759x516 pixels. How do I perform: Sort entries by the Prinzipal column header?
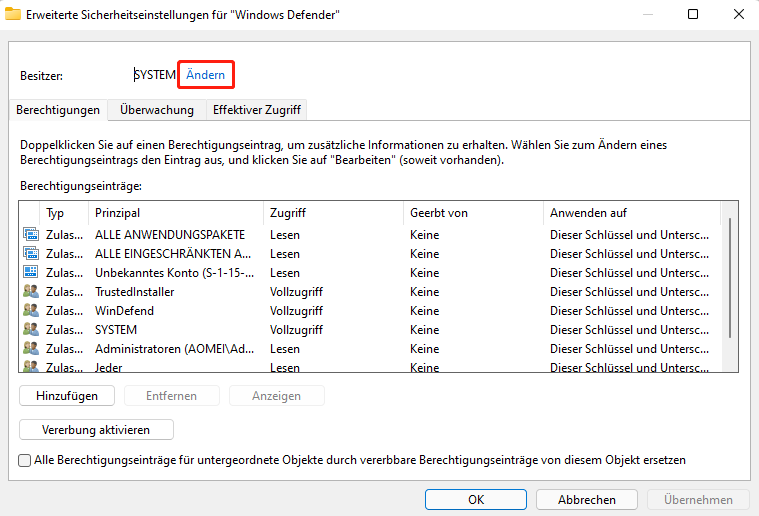176,213
